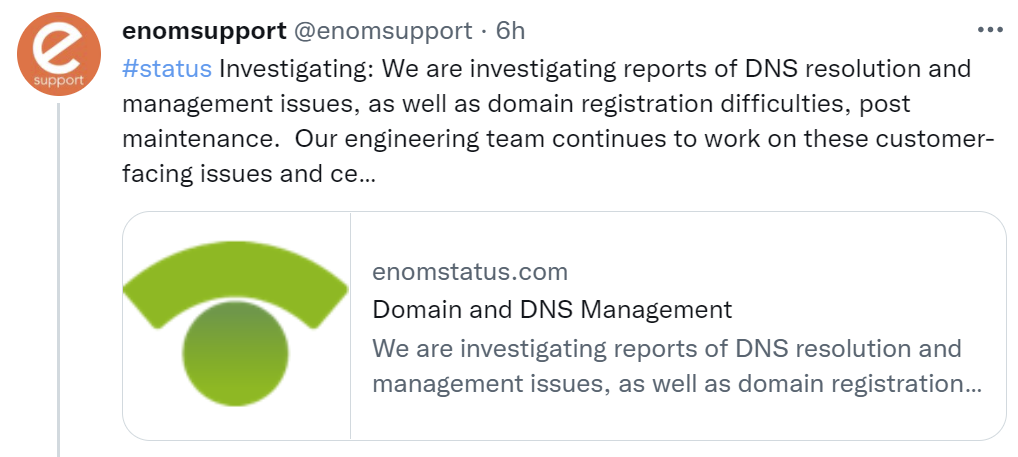Open the tweet's 6h timestamp

(x=510, y=31)
